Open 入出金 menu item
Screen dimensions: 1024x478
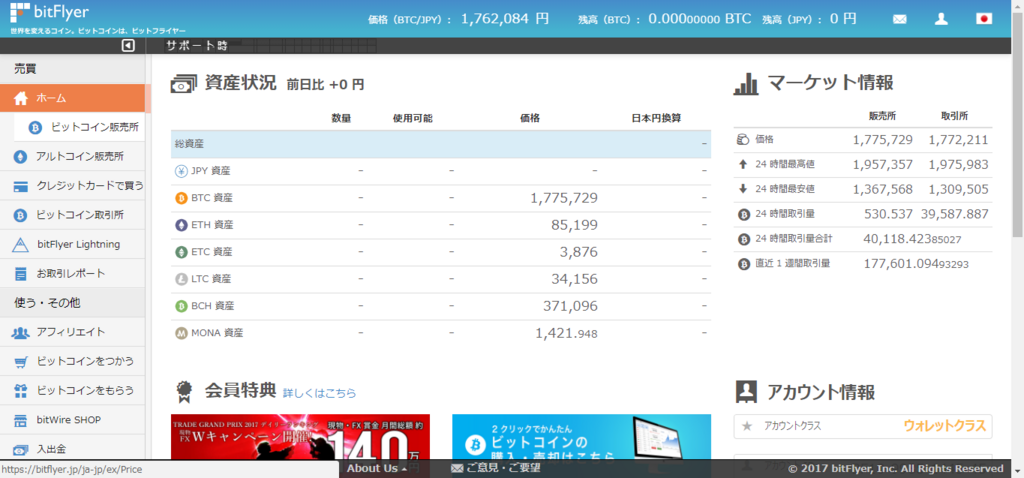point(72,449)
